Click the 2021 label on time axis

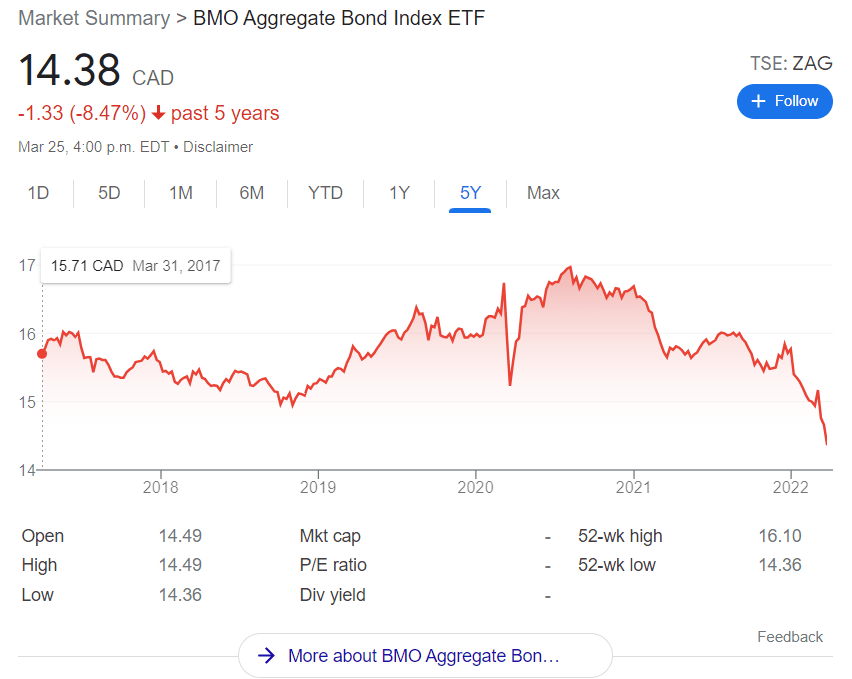(634, 488)
